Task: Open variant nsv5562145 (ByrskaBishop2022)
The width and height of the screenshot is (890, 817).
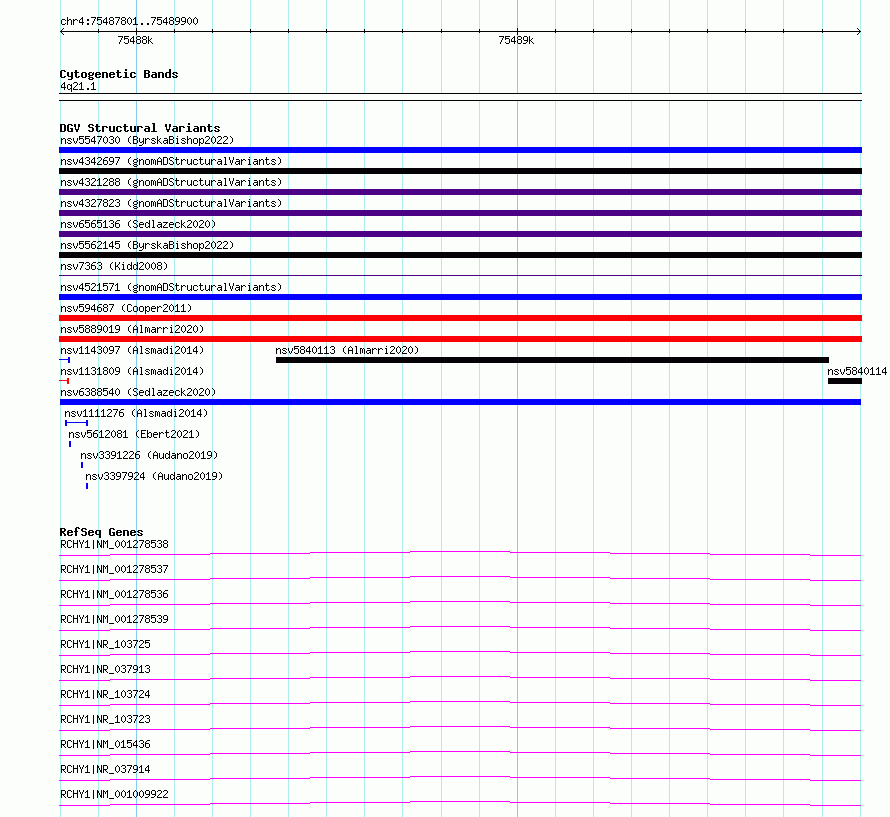Action: [147, 245]
